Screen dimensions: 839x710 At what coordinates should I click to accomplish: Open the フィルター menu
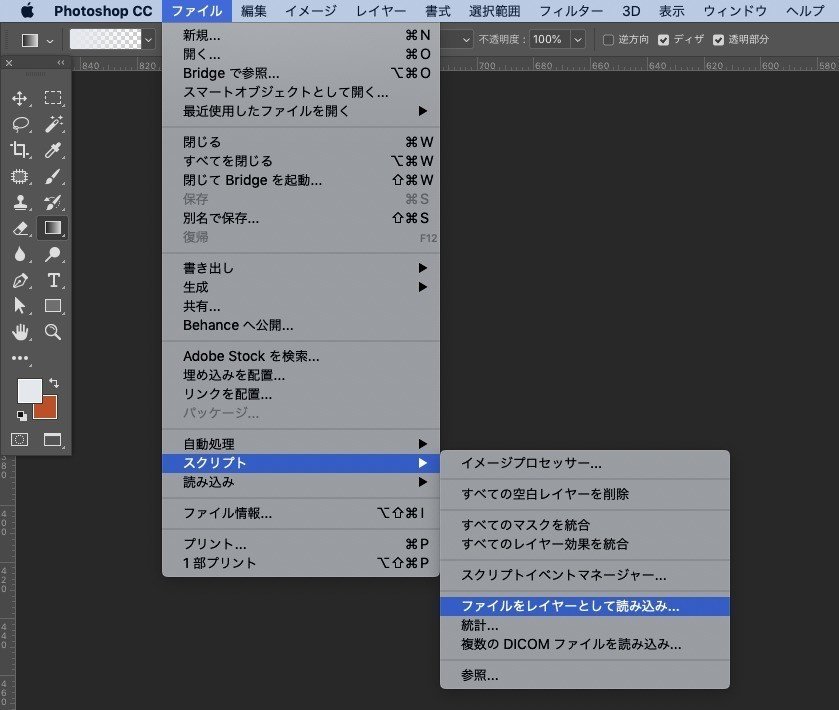coord(571,11)
